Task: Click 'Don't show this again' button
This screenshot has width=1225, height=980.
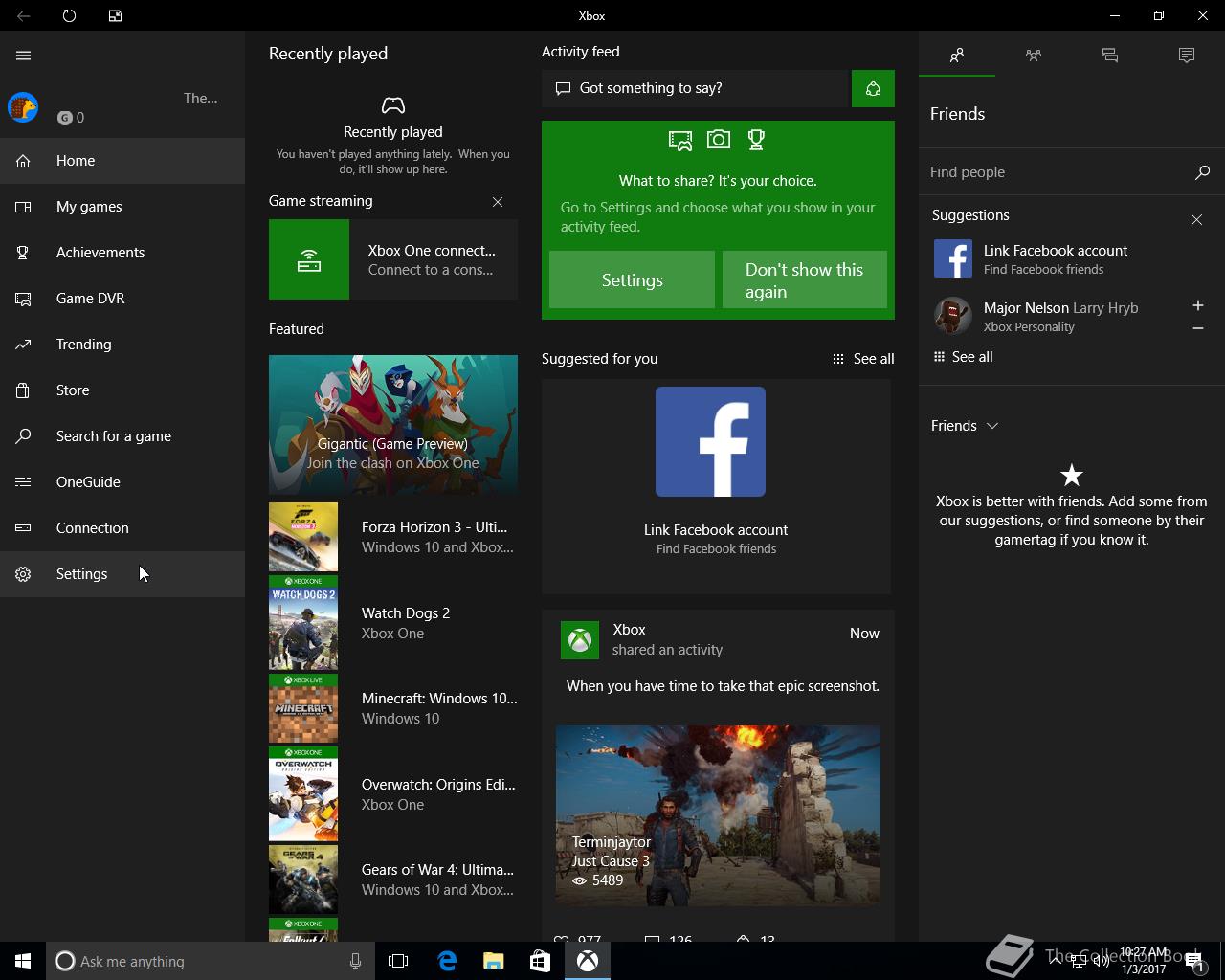Action: click(805, 279)
